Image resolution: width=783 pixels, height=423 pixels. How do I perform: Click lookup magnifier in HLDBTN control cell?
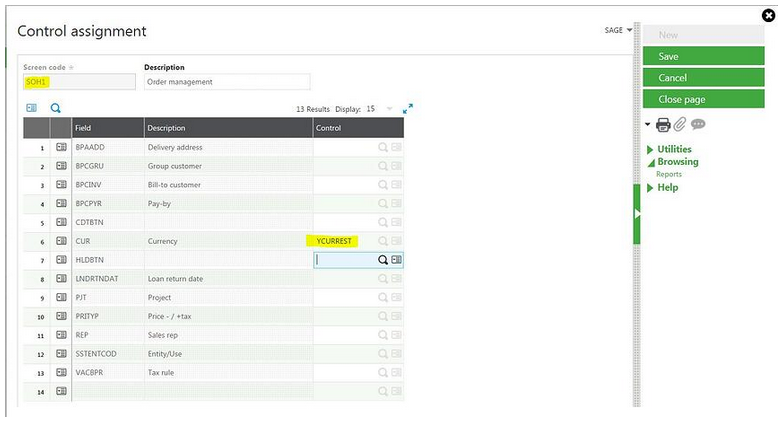click(382, 260)
